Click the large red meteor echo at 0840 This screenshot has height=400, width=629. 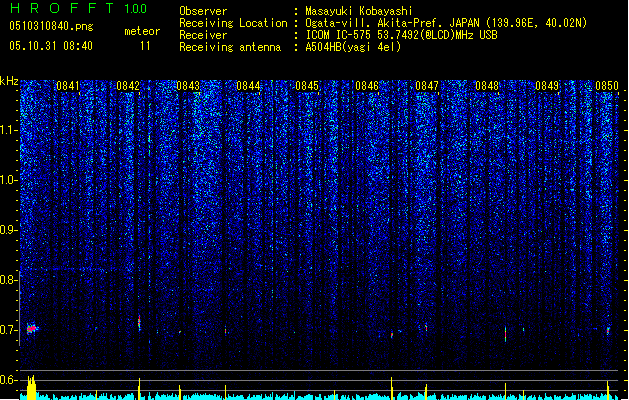pos(32,329)
